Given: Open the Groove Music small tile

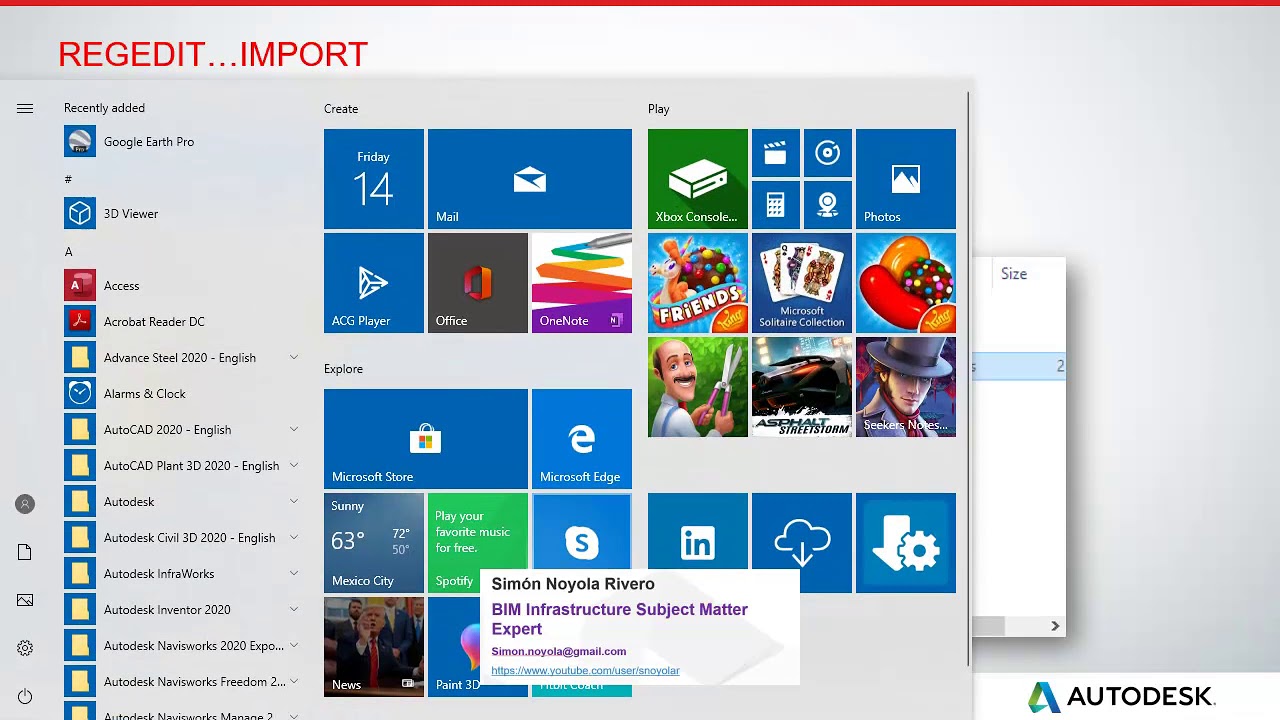Looking at the screenshot, I should point(828,153).
